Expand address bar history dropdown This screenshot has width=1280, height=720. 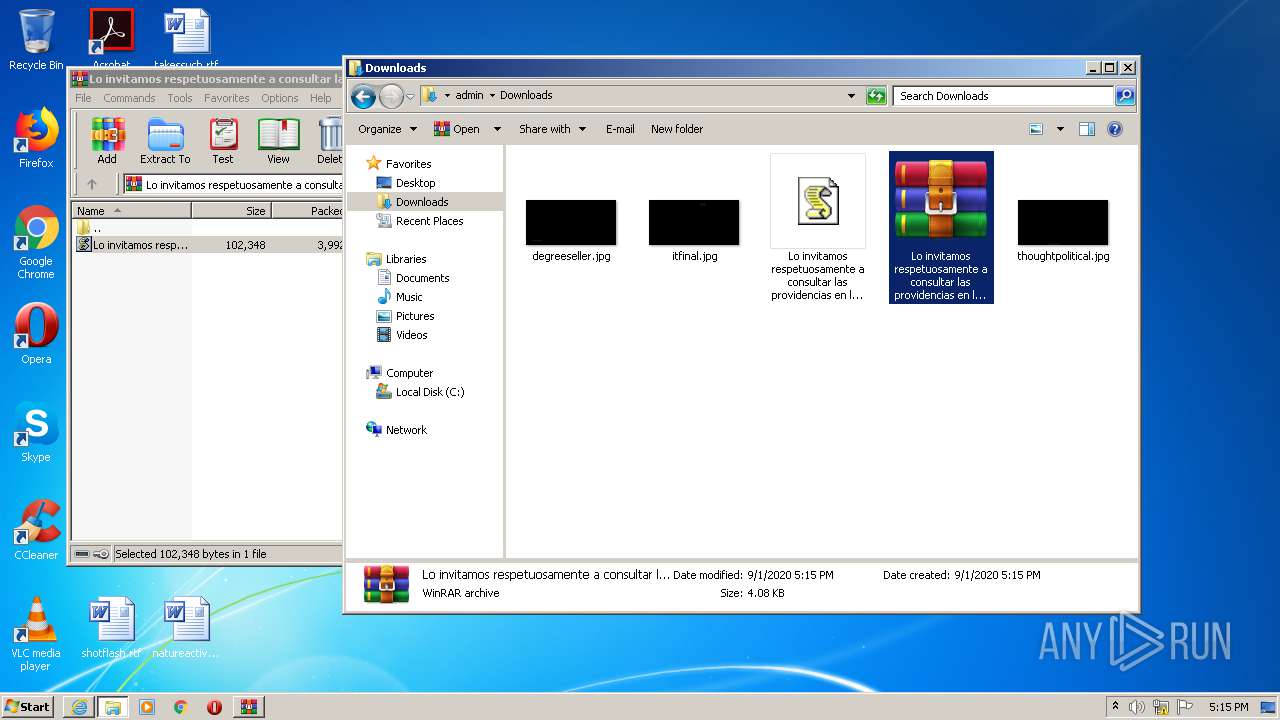[851, 96]
